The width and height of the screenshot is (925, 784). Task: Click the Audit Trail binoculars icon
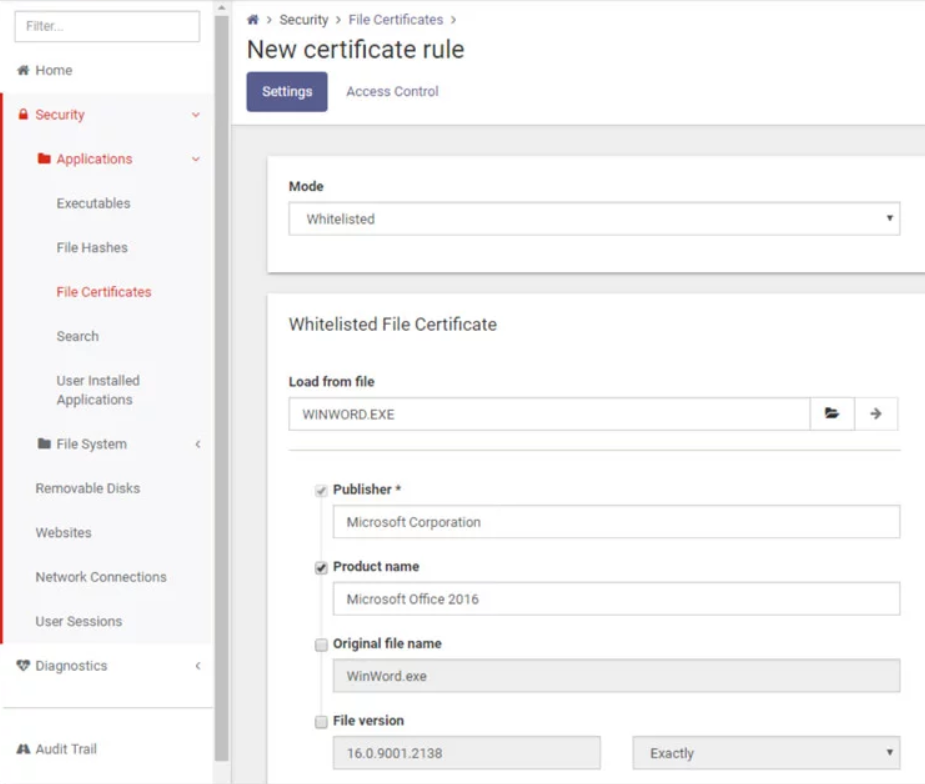[23, 749]
